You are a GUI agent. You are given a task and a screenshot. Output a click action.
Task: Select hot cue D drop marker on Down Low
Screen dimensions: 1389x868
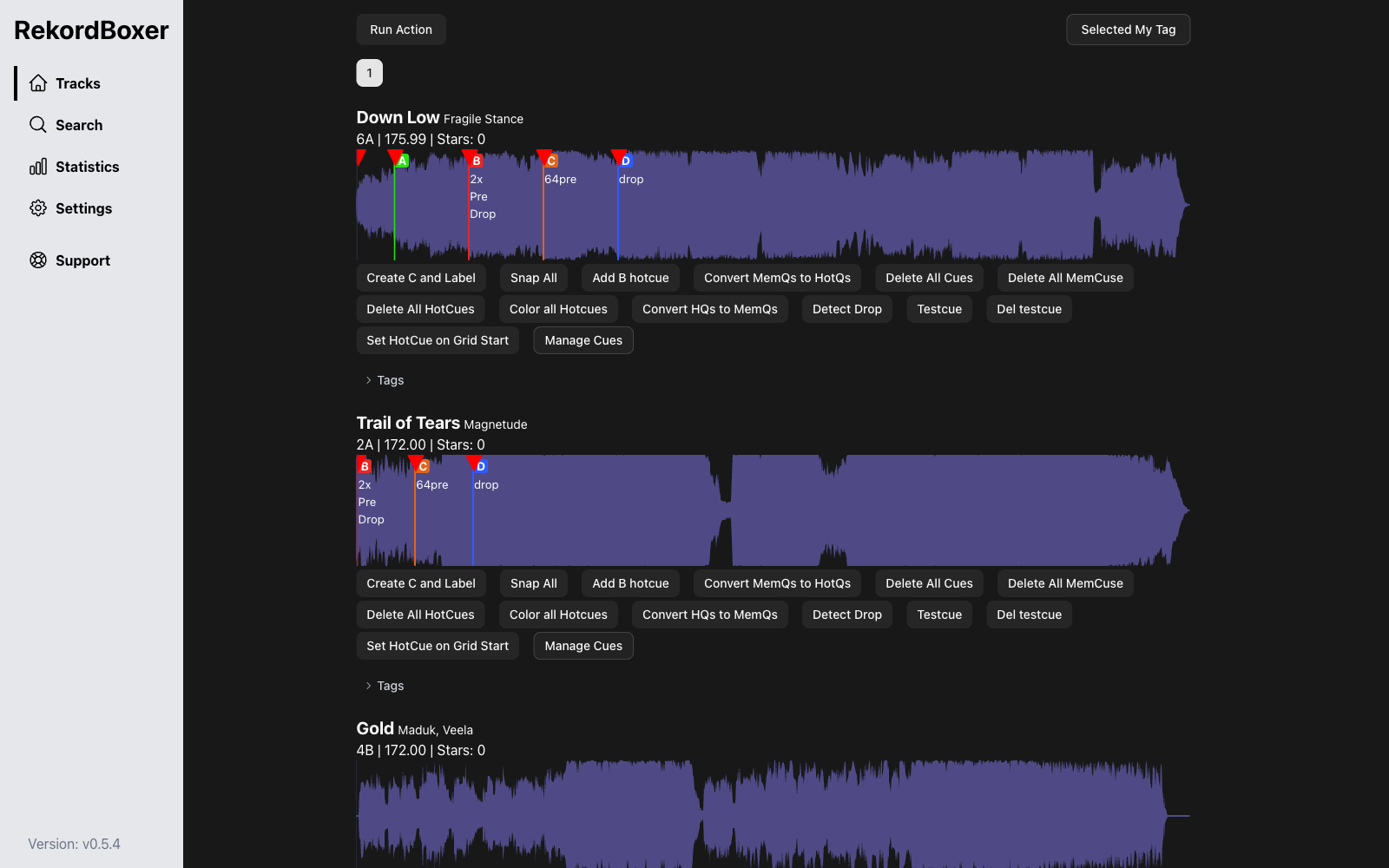coord(626,161)
